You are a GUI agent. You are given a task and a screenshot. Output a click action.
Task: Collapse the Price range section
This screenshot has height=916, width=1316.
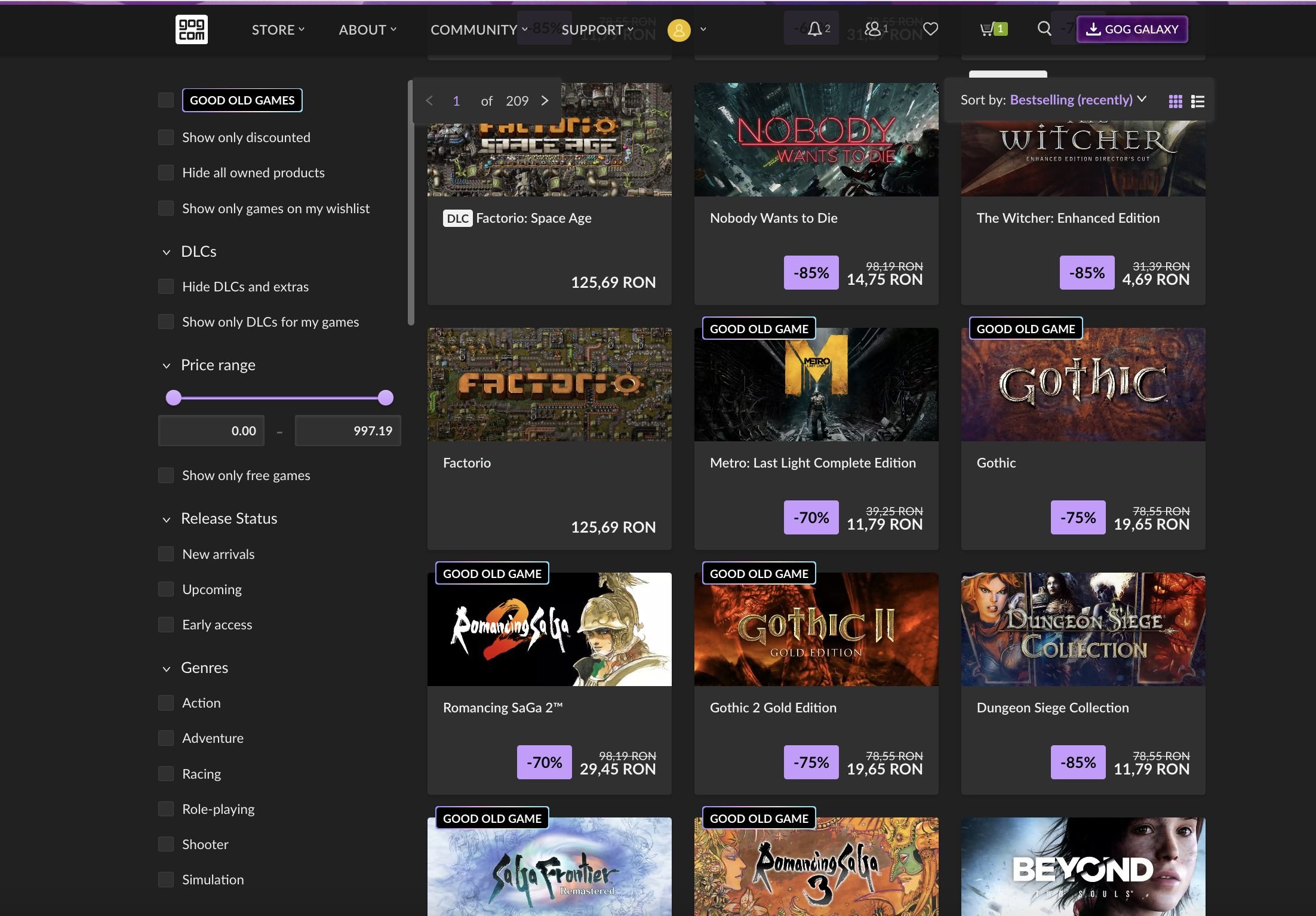click(x=167, y=365)
